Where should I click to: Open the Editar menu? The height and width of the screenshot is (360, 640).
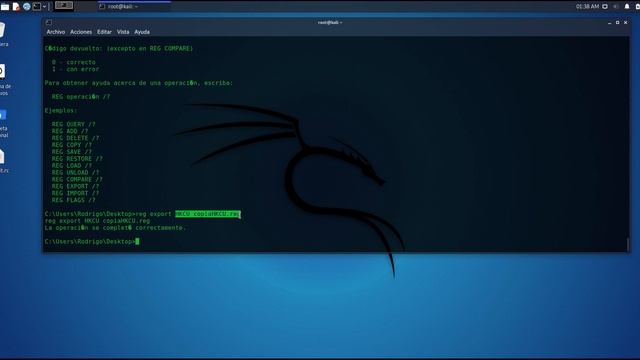pyautogui.click(x=104, y=32)
